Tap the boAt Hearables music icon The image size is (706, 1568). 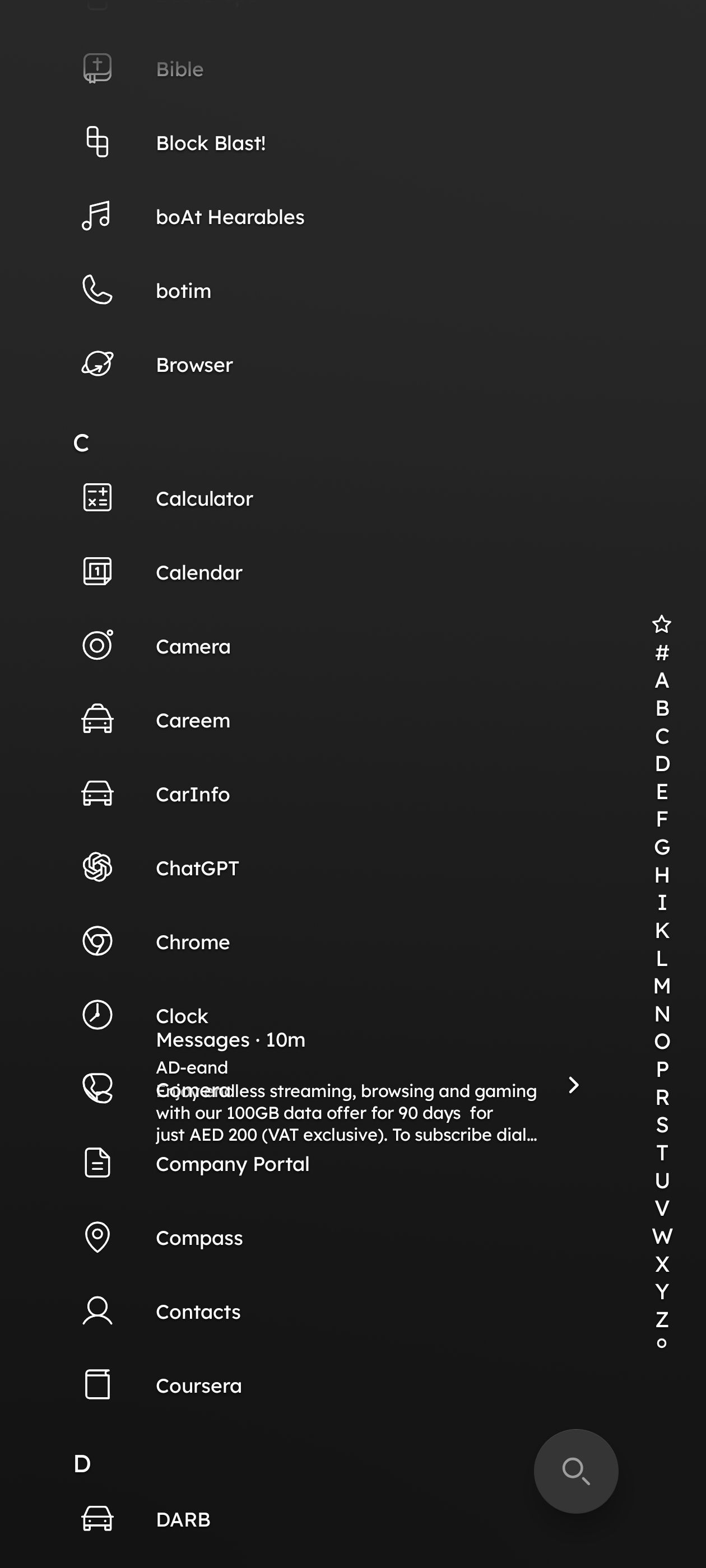tap(96, 216)
